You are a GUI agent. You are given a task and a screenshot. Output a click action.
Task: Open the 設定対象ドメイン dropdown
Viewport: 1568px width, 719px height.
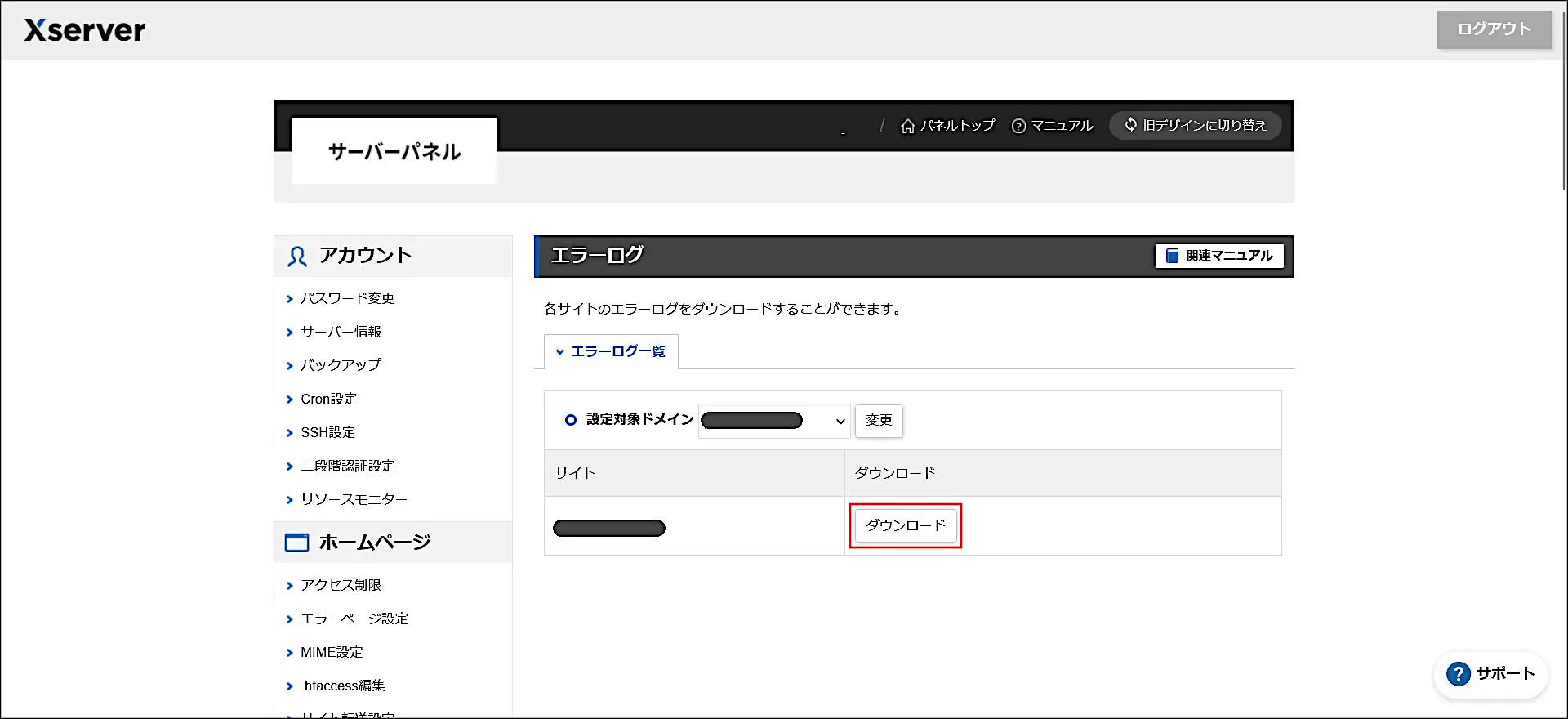pos(774,421)
